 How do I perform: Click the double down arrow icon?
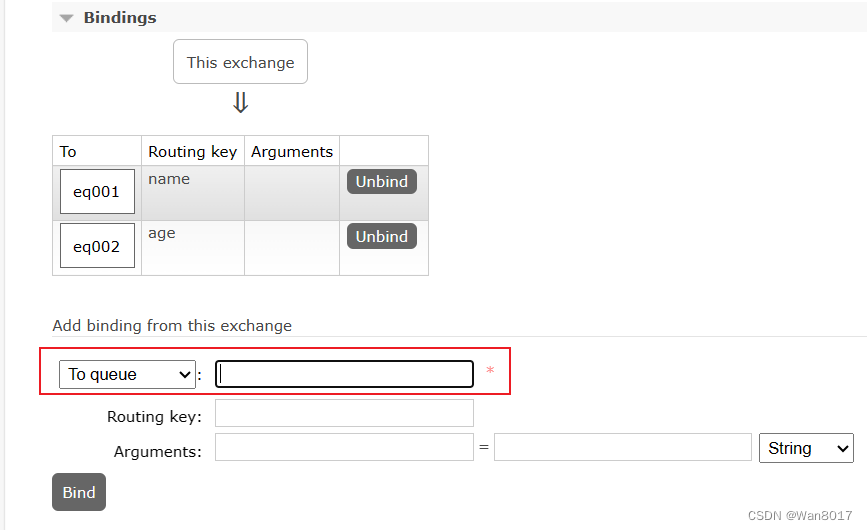(241, 103)
